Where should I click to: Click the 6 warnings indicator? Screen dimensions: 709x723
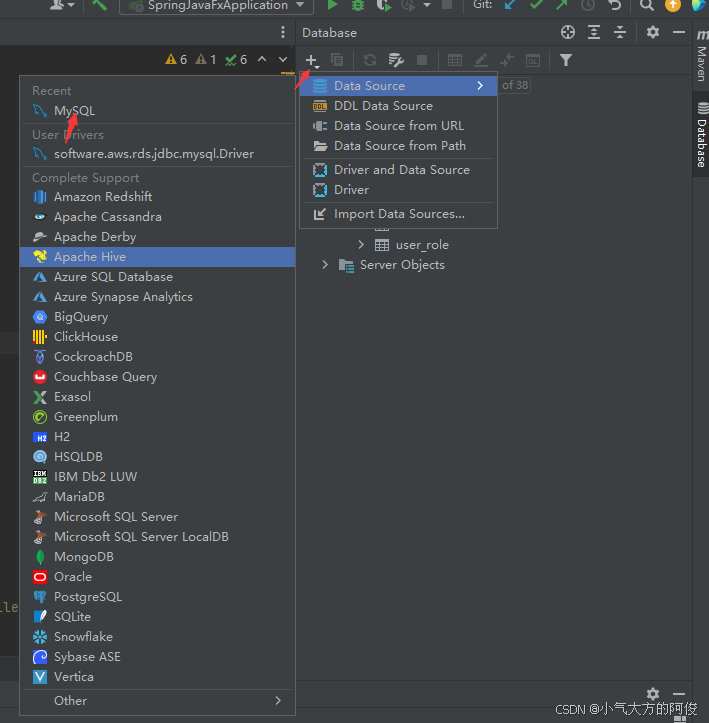(x=176, y=59)
